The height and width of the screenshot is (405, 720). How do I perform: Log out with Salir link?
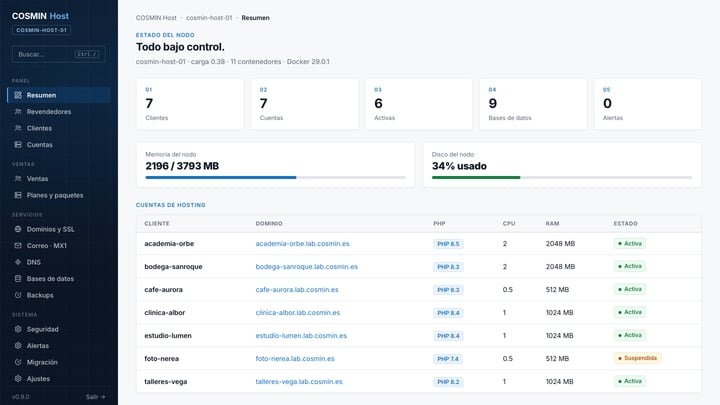(96, 397)
